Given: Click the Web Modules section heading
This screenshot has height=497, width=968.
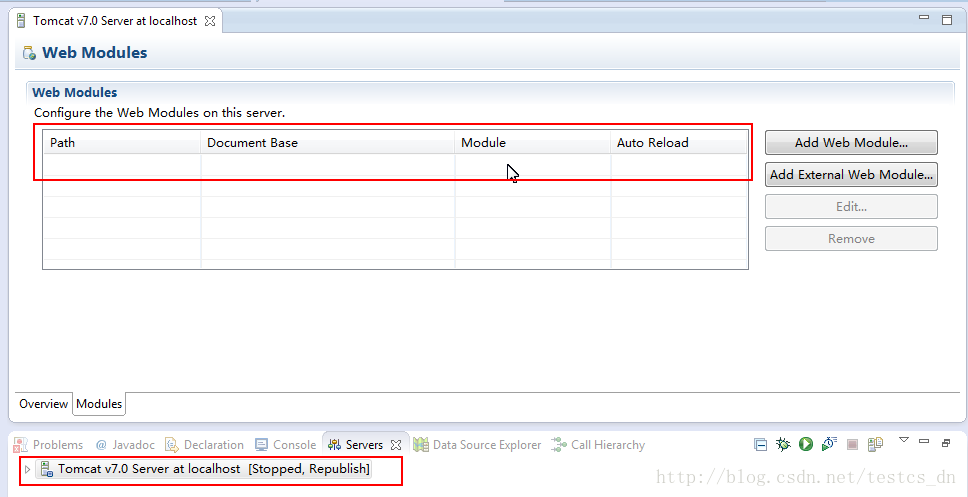Looking at the screenshot, I should (x=75, y=93).
